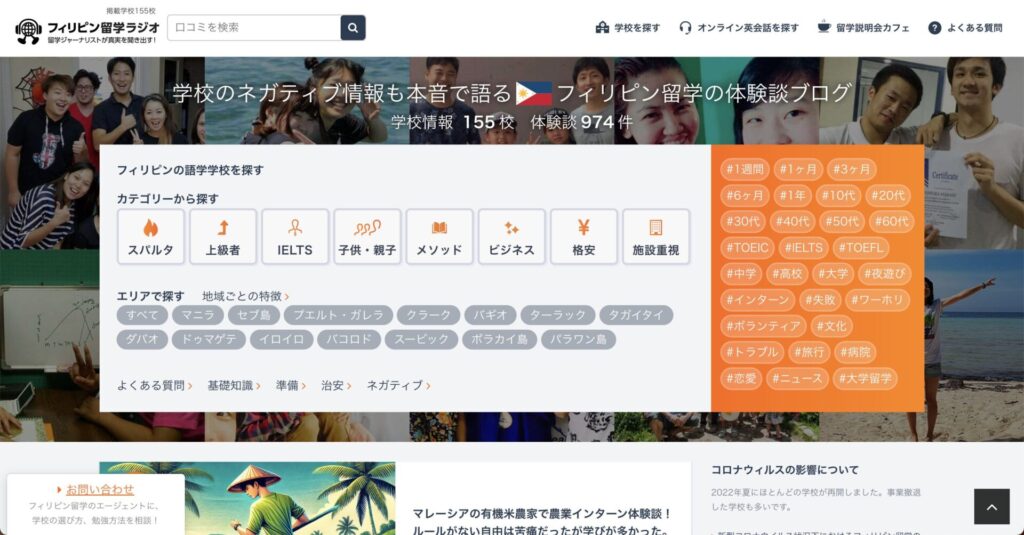This screenshot has width=1024, height=535.
Task: Click the #大学留学 tag
Action: click(x=865, y=378)
